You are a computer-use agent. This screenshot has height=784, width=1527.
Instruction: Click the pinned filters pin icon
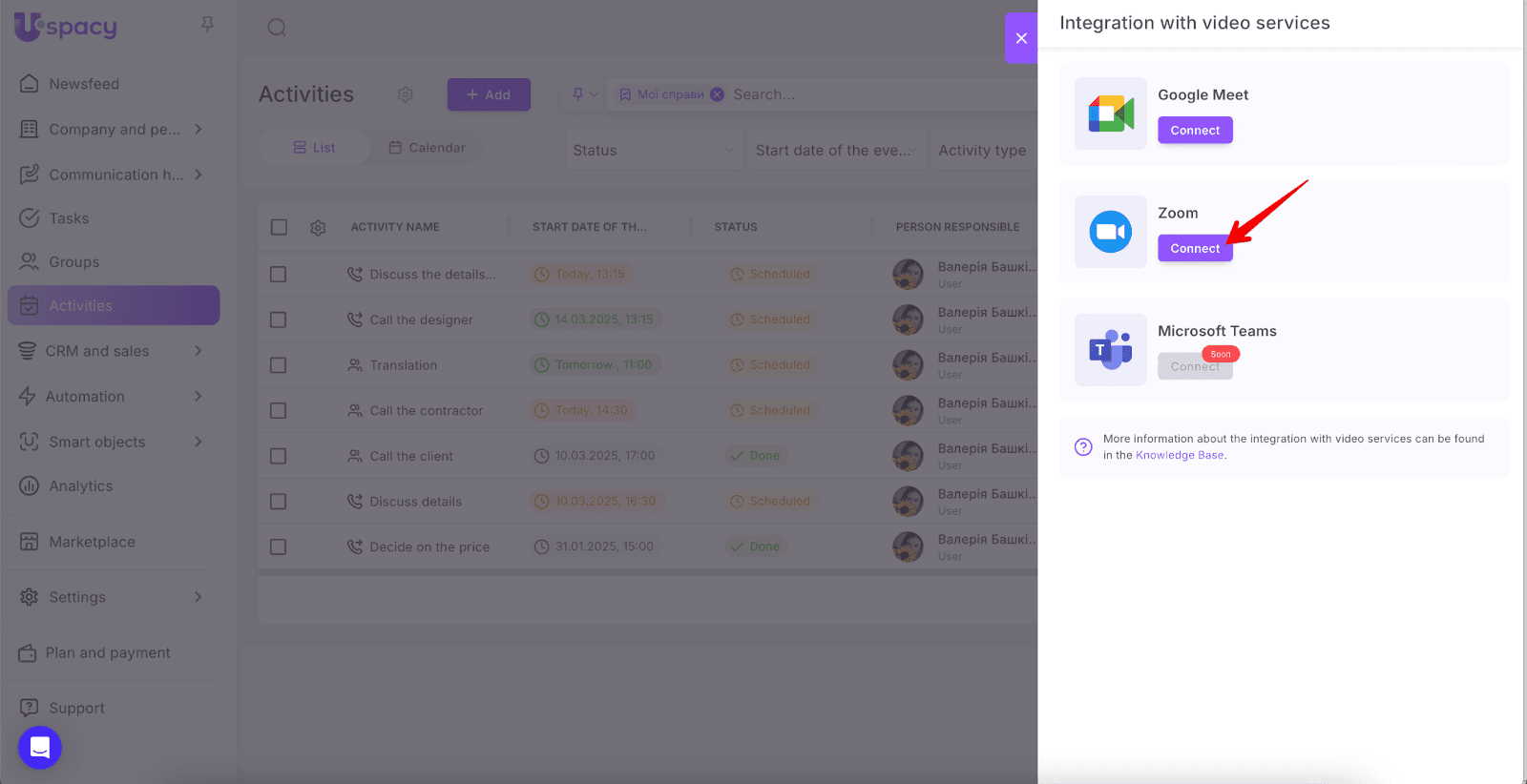click(x=578, y=94)
